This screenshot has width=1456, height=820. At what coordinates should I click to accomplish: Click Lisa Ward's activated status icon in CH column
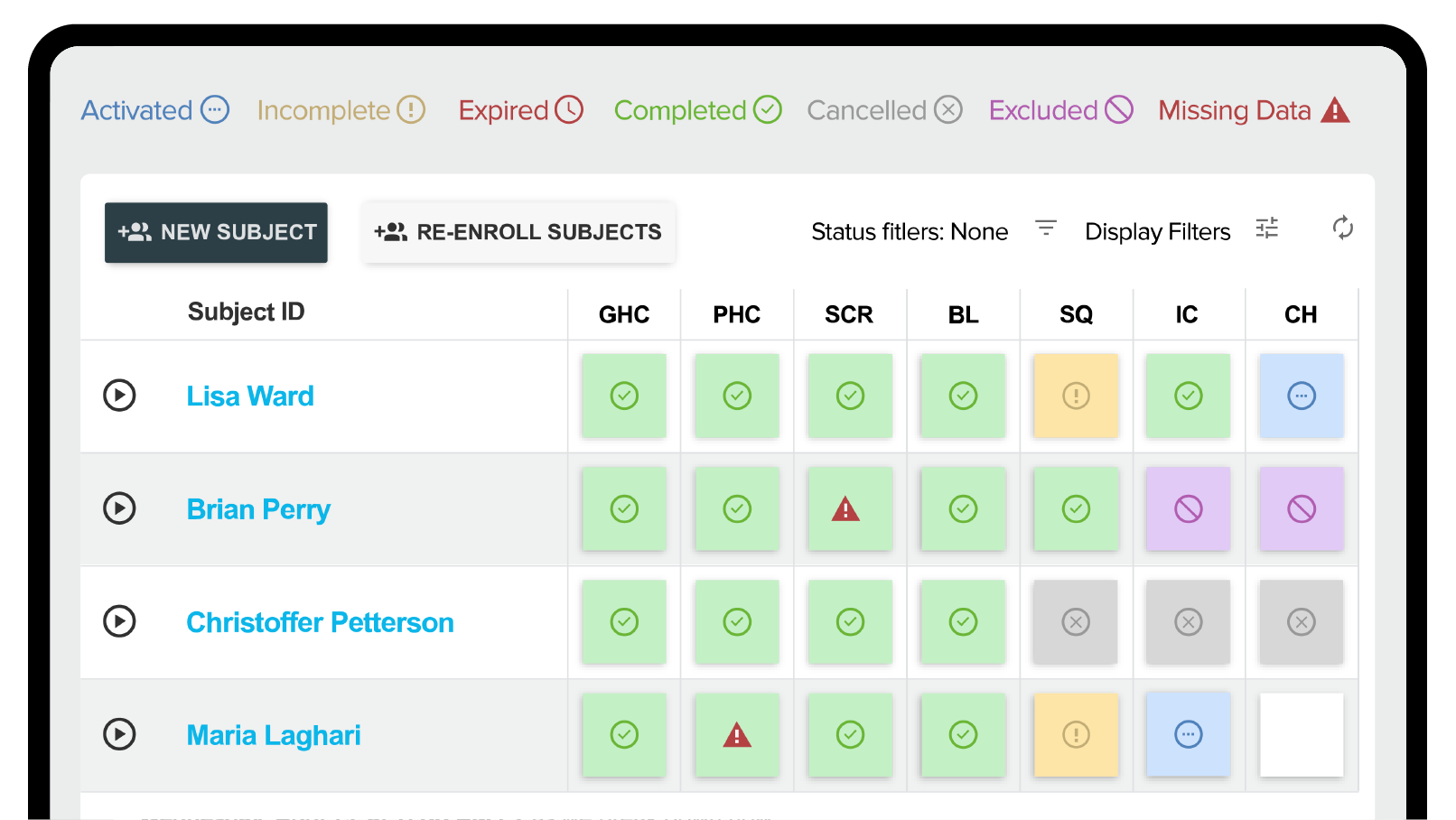click(1301, 396)
